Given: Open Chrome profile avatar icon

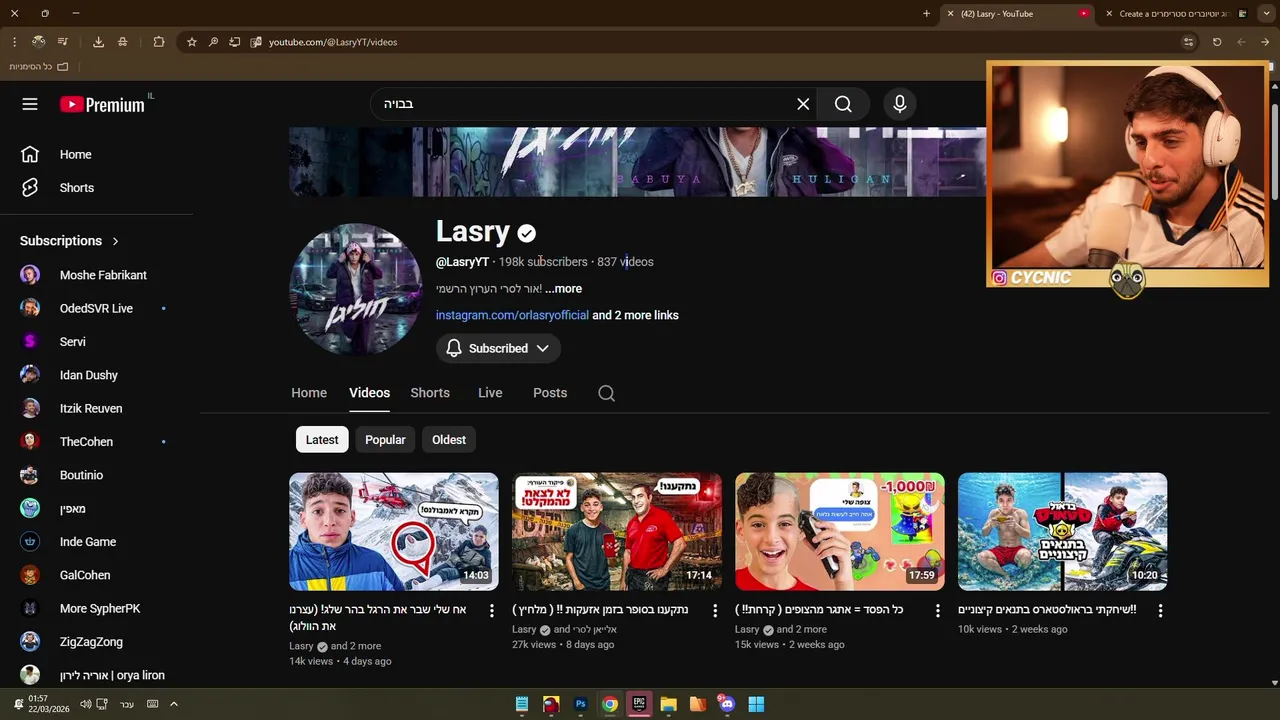Looking at the screenshot, I should (38, 42).
